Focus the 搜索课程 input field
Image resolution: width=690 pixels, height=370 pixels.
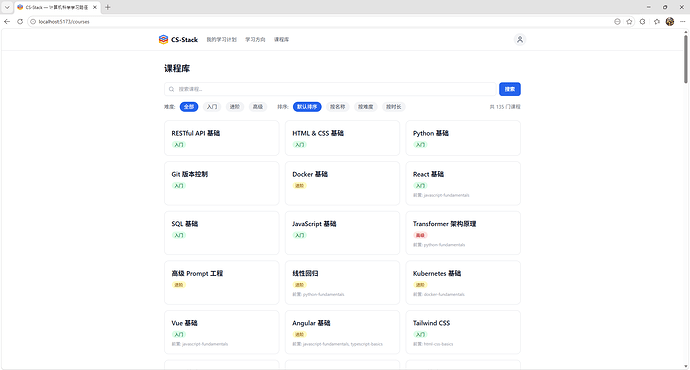tap(330, 89)
